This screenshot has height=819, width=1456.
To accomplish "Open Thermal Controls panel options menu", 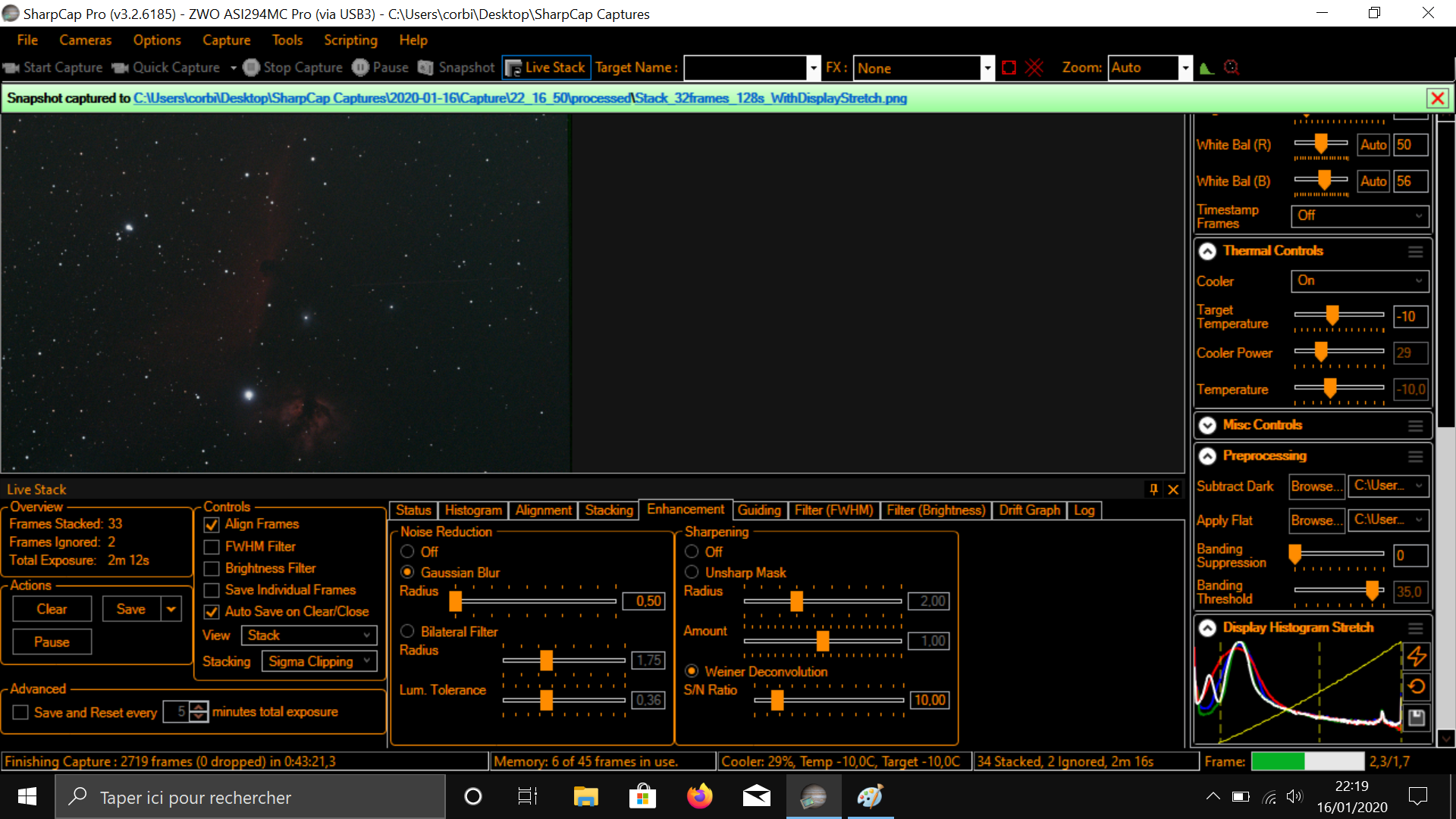I will coord(1415,251).
